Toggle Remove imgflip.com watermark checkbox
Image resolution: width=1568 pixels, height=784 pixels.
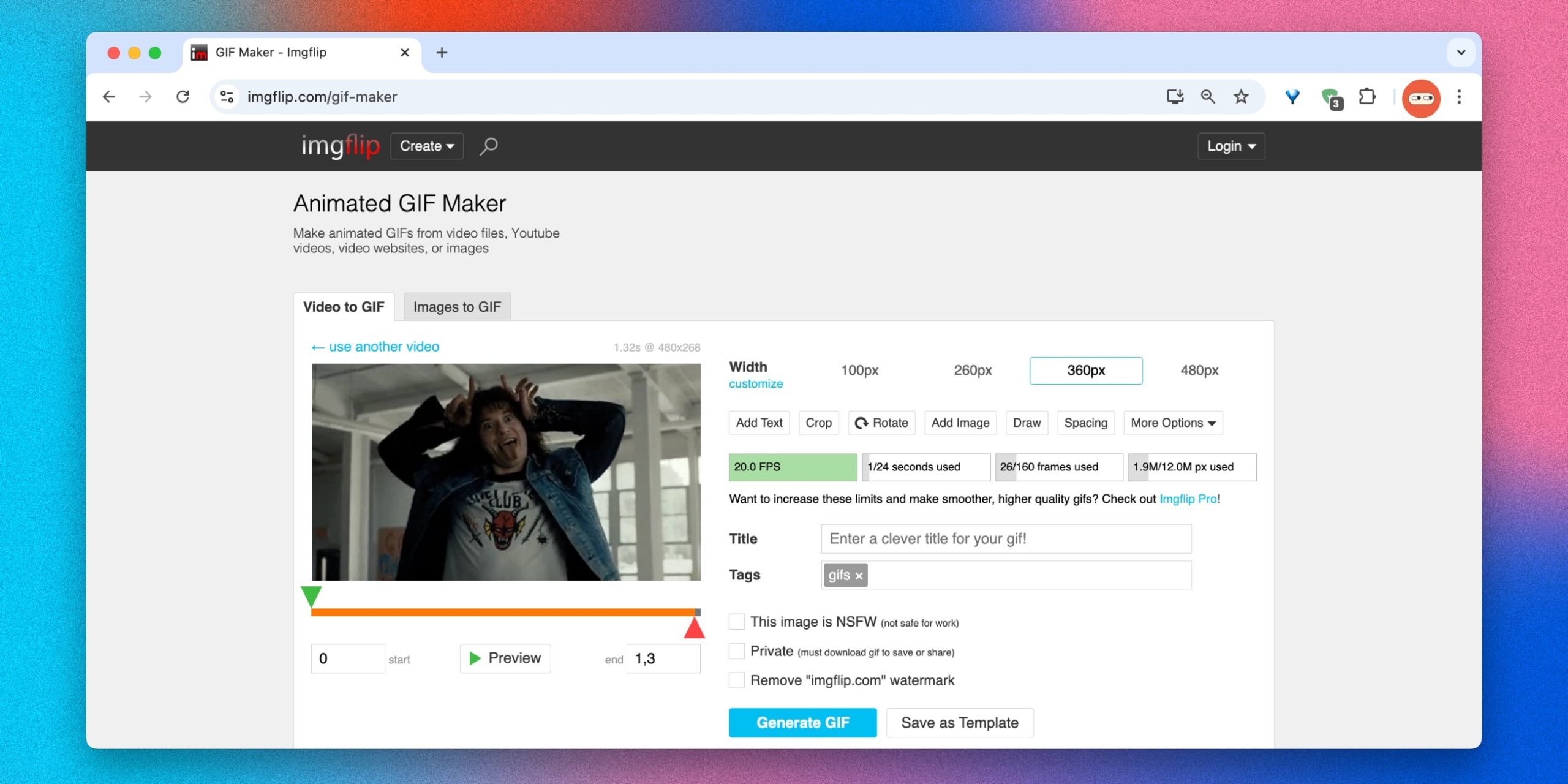pyautogui.click(x=737, y=680)
